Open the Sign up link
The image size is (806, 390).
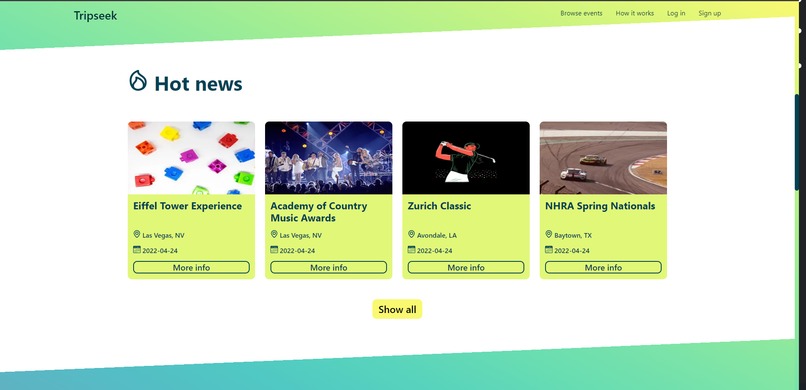(709, 13)
